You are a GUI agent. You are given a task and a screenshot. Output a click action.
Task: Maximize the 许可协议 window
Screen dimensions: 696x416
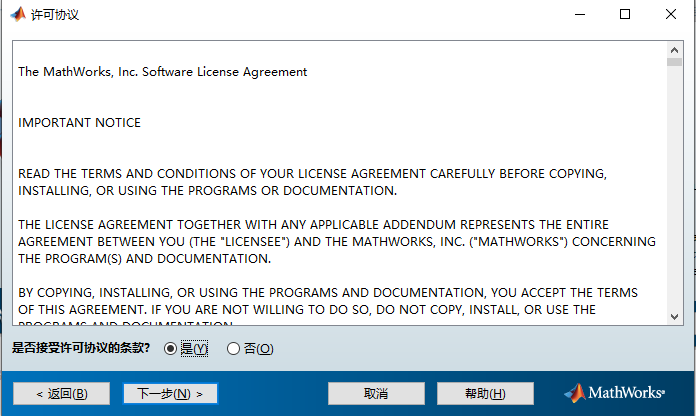(625, 14)
